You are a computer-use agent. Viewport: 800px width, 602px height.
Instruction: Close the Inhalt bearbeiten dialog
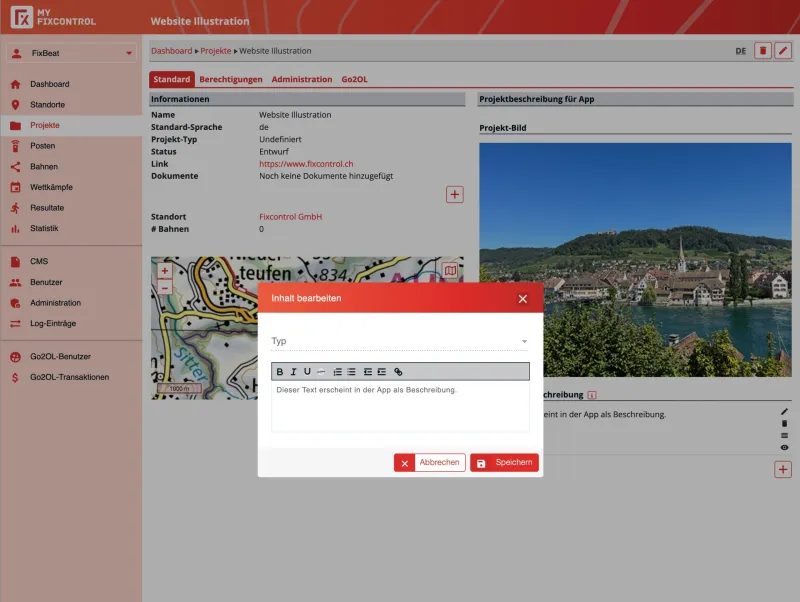[522, 299]
